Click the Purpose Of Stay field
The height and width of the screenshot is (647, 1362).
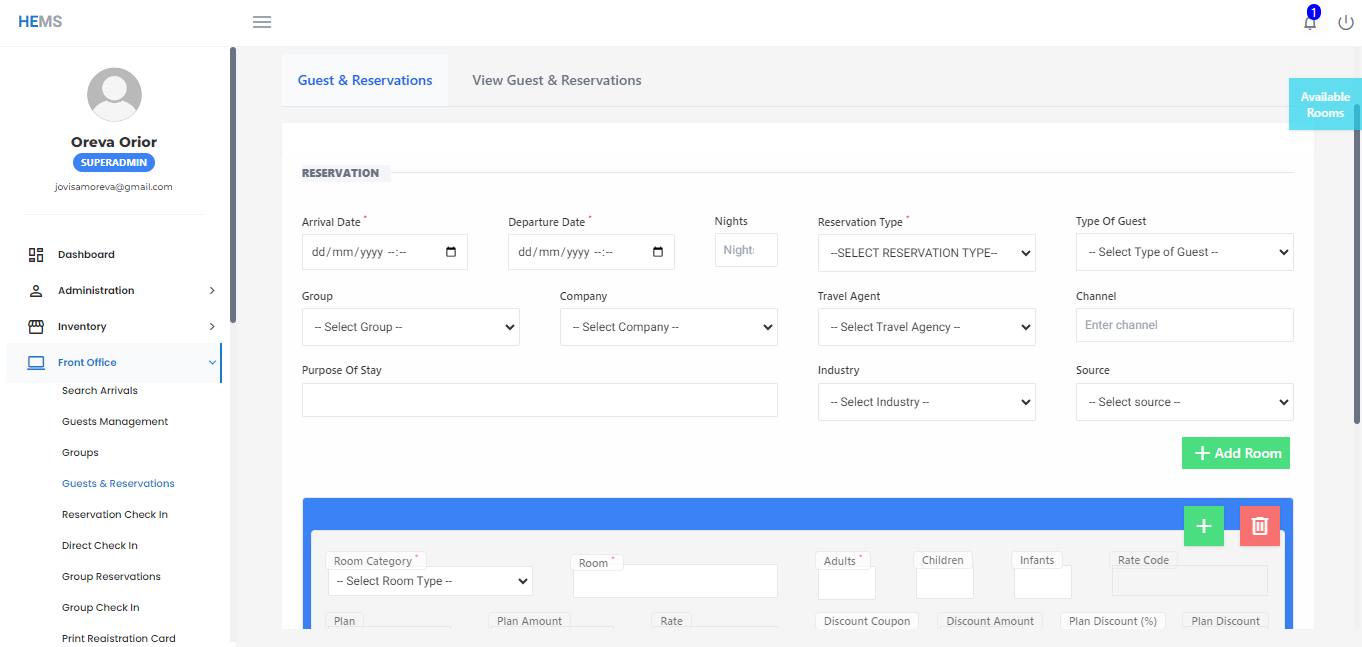(x=540, y=400)
